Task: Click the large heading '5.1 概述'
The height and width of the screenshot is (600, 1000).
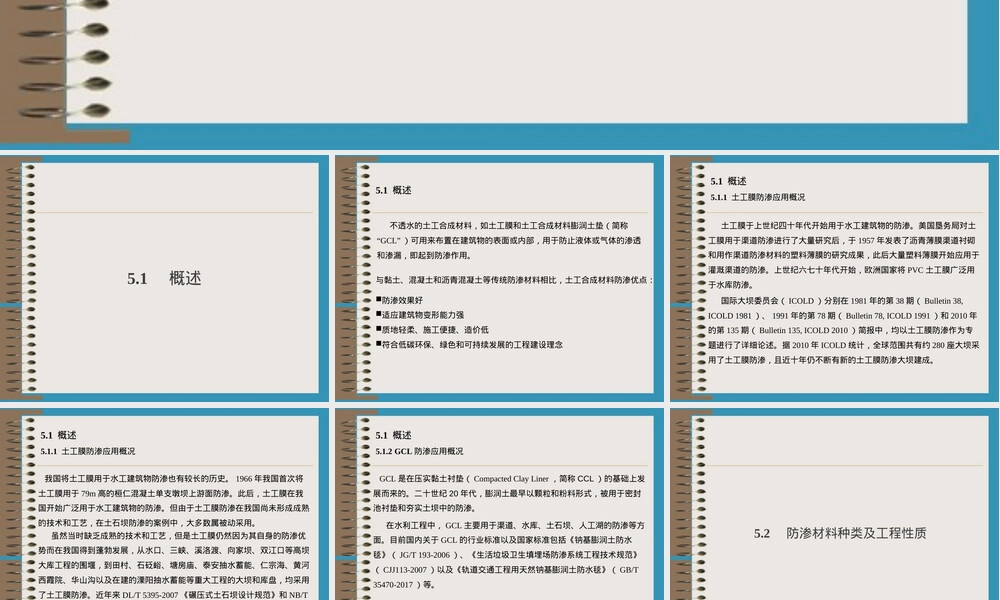Action: (x=165, y=279)
